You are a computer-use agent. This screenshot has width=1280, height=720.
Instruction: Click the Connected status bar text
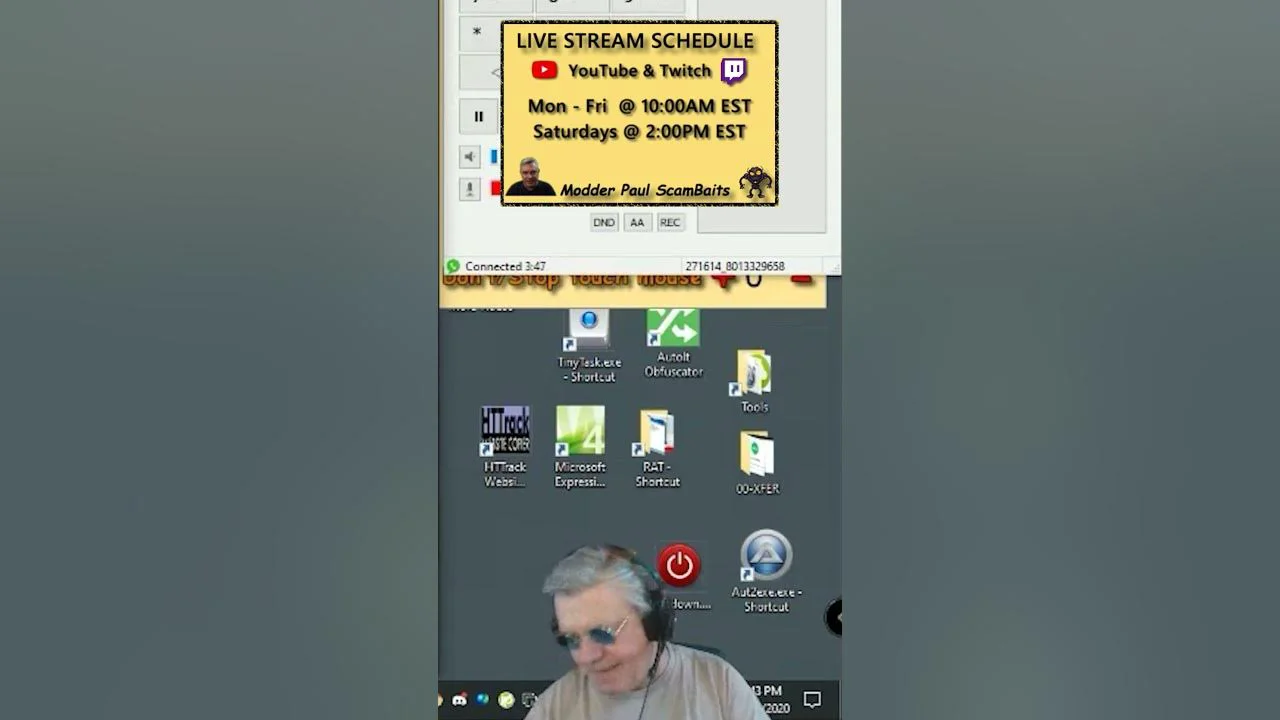coord(505,267)
